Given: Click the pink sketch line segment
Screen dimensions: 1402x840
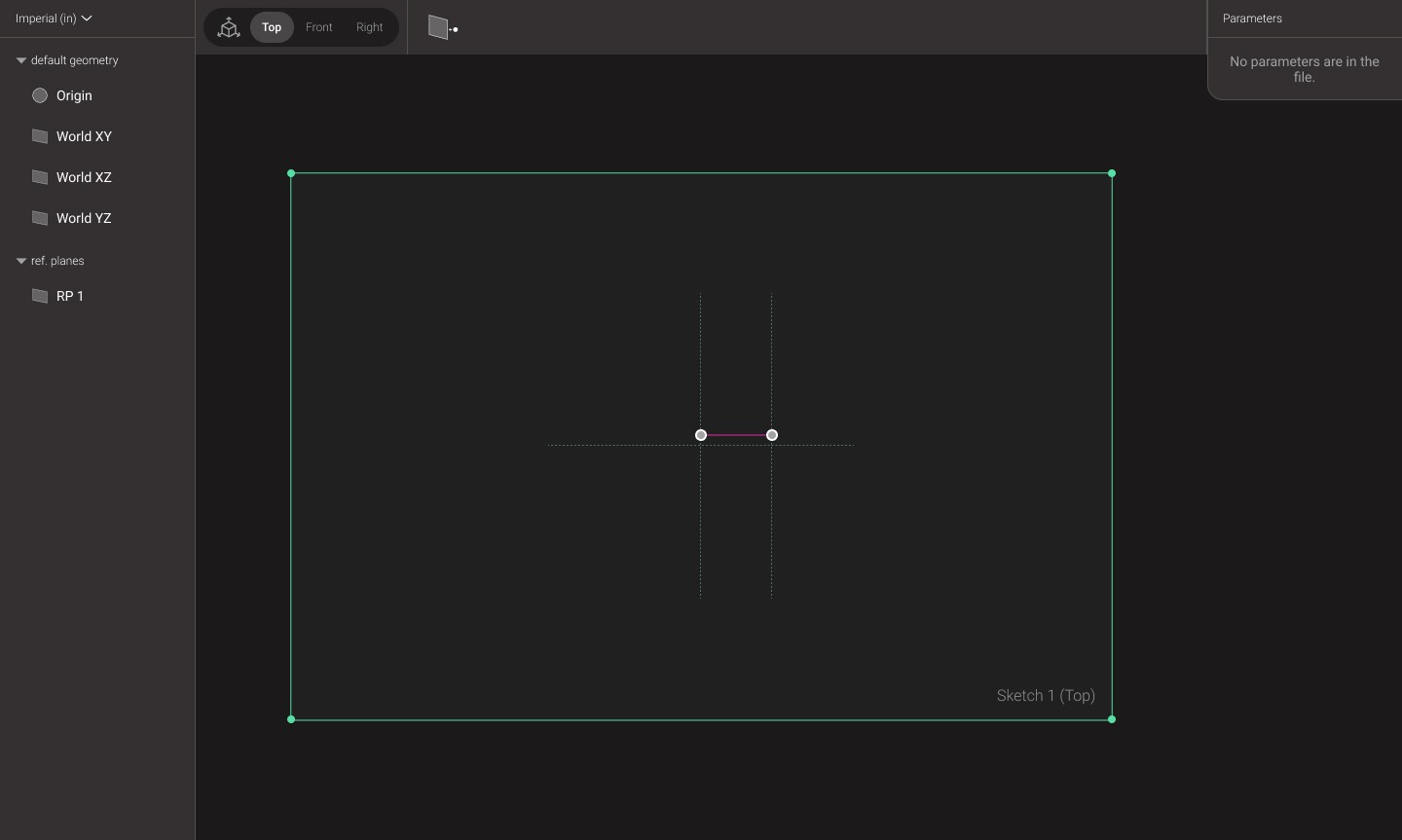Looking at the screenshot, I should click(736, 435).
